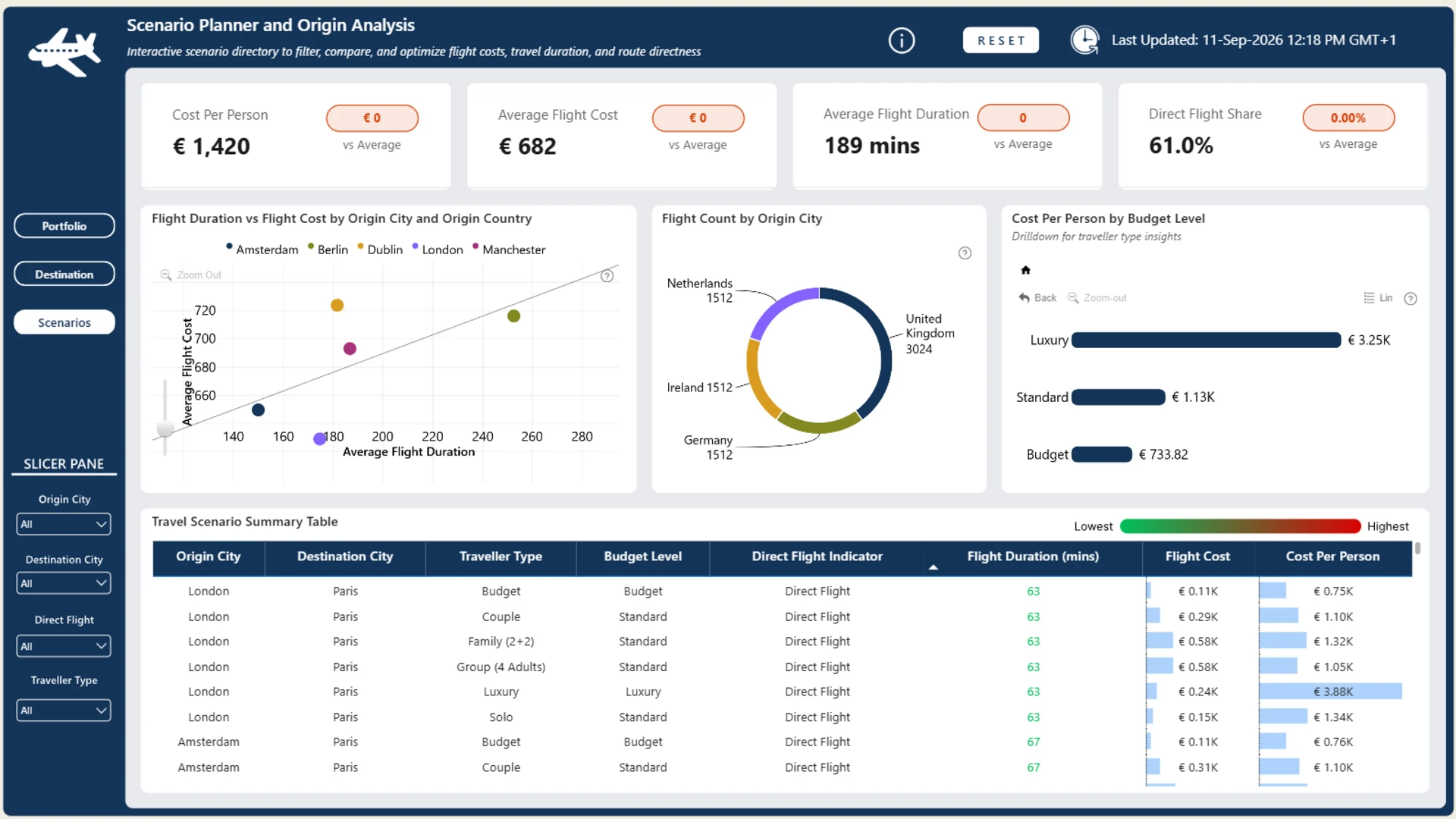Click the € 682 Average Flight Cost value
Screen dimensions: 1456x819
[528, 146]
